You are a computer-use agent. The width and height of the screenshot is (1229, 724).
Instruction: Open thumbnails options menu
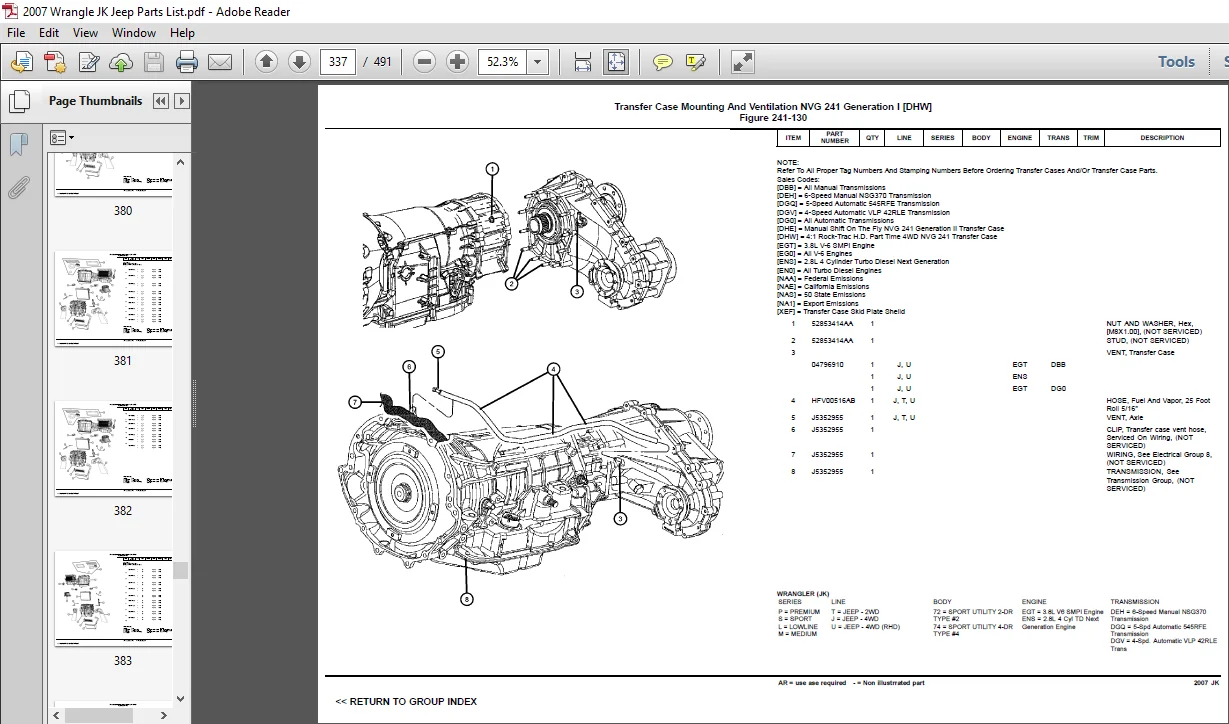click(62, 138)
